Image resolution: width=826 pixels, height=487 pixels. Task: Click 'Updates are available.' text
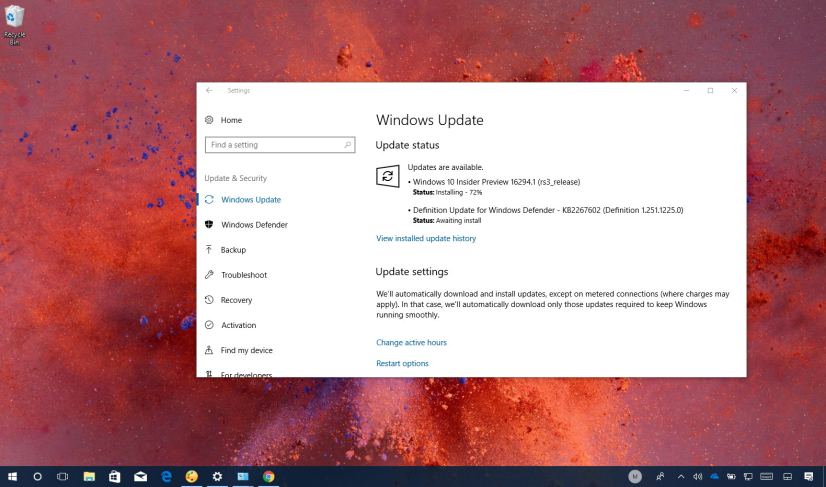click(x=445, y=167)
